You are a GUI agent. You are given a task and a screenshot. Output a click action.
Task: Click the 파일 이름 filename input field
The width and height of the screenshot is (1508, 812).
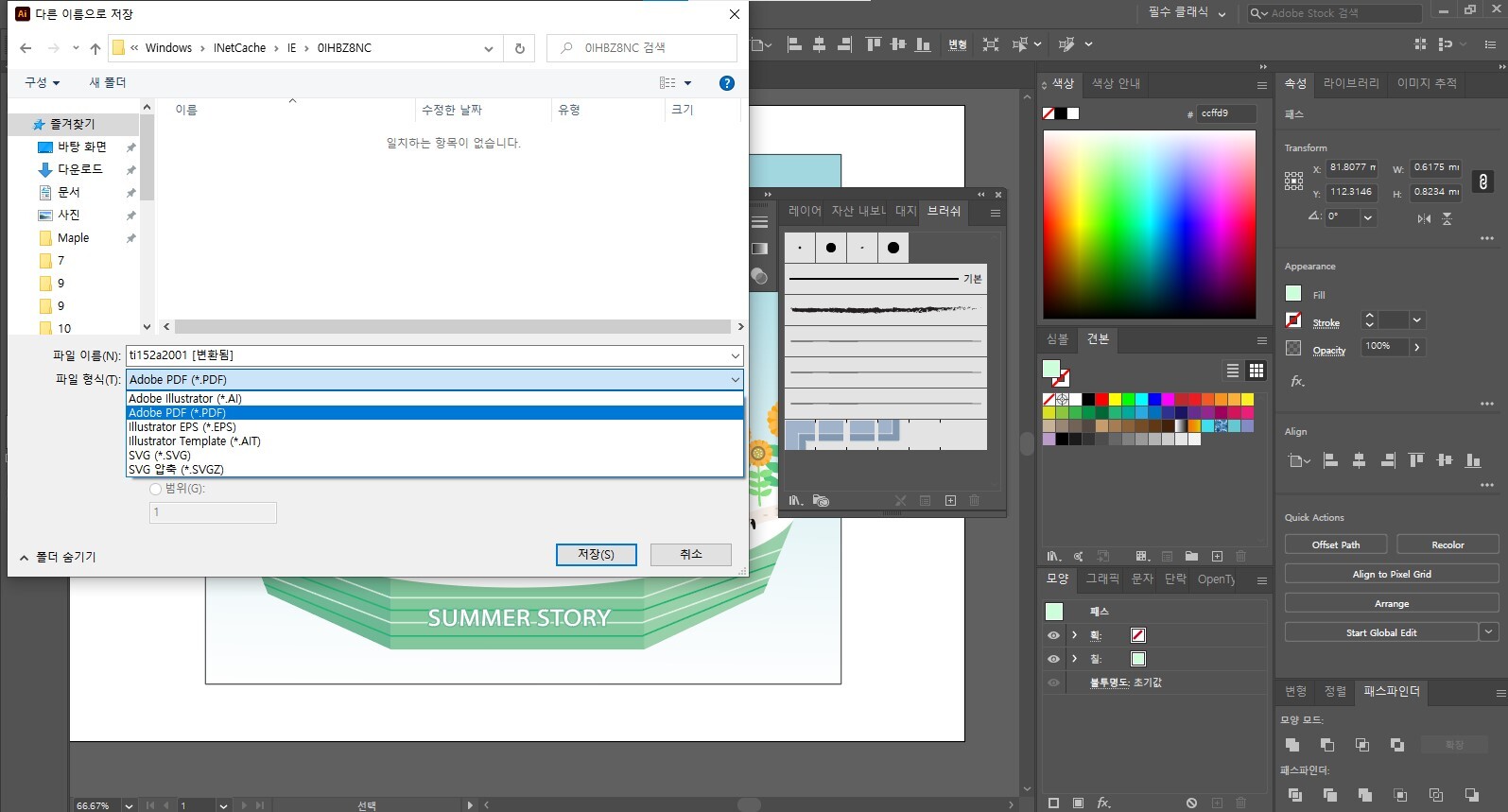(x=425, y=355)
